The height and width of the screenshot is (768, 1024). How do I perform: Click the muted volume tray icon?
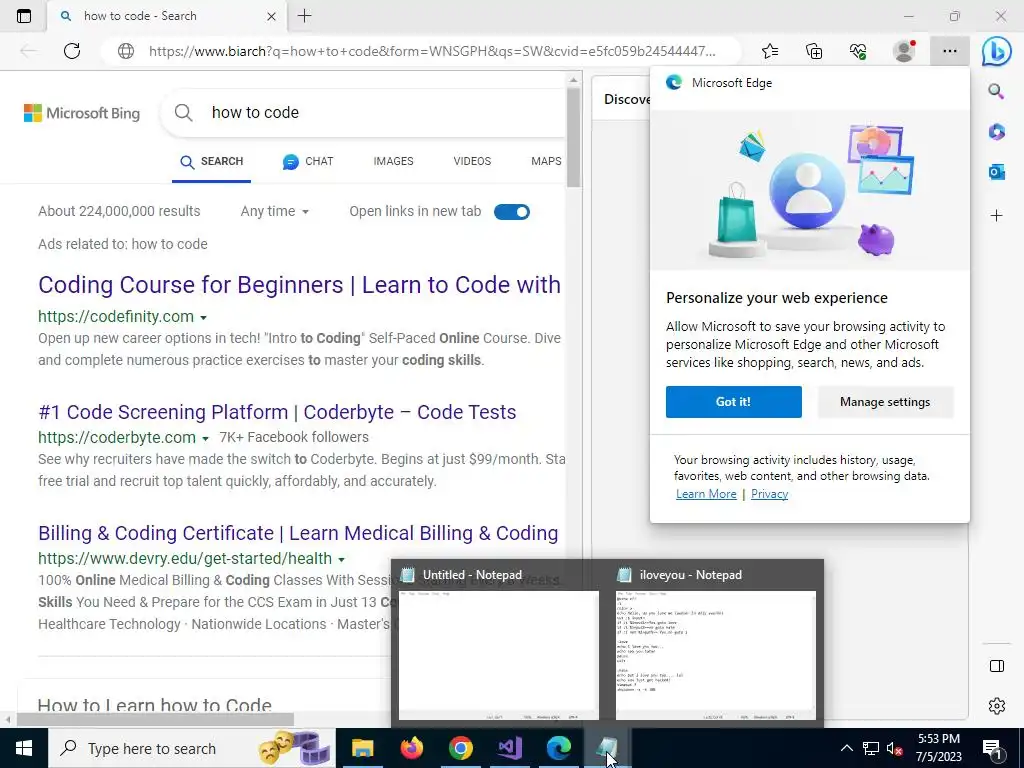(895, 748)
